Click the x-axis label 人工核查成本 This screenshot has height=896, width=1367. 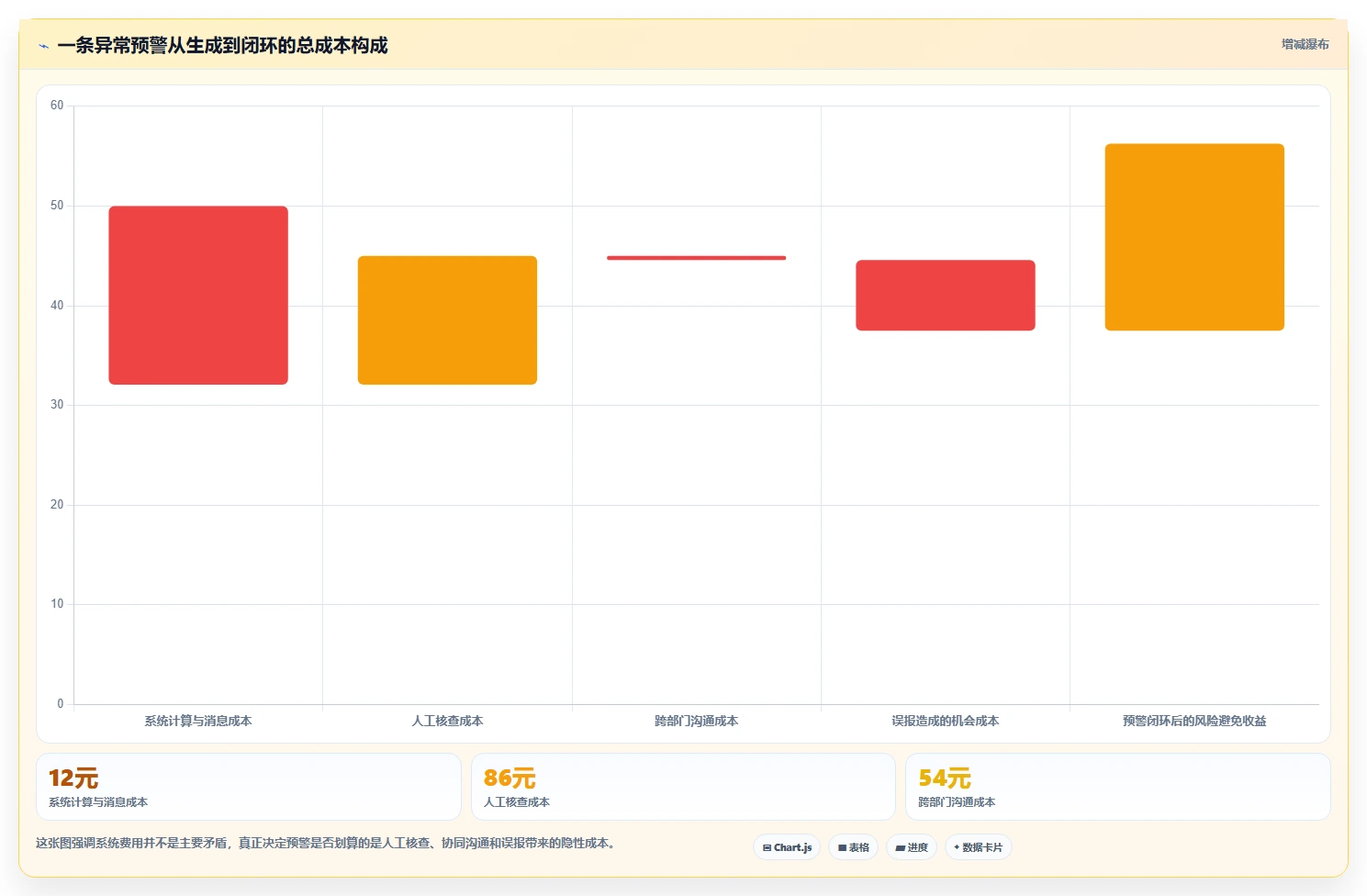(x=447, y=721)
